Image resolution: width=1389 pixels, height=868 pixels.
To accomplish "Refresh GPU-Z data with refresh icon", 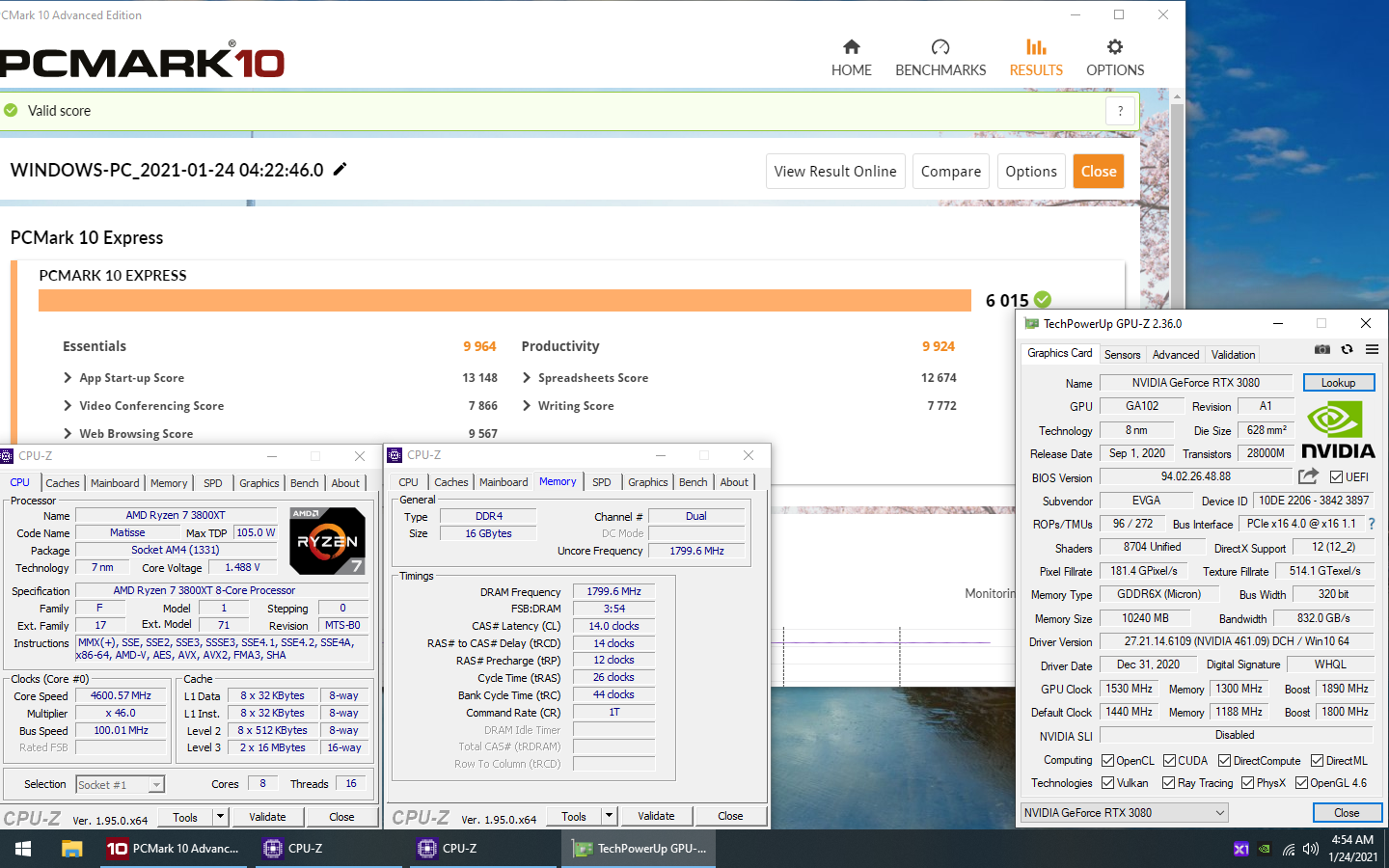I will (1347, 349).
